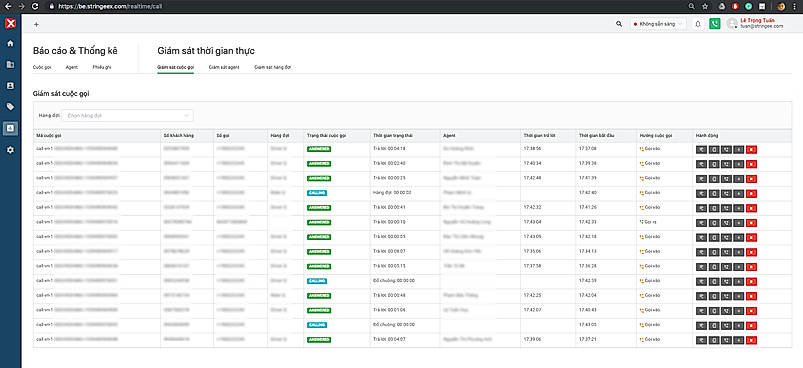Open the notifications bell
The width and height of the screenshot is (803, 368).
(x=698, y=24)
